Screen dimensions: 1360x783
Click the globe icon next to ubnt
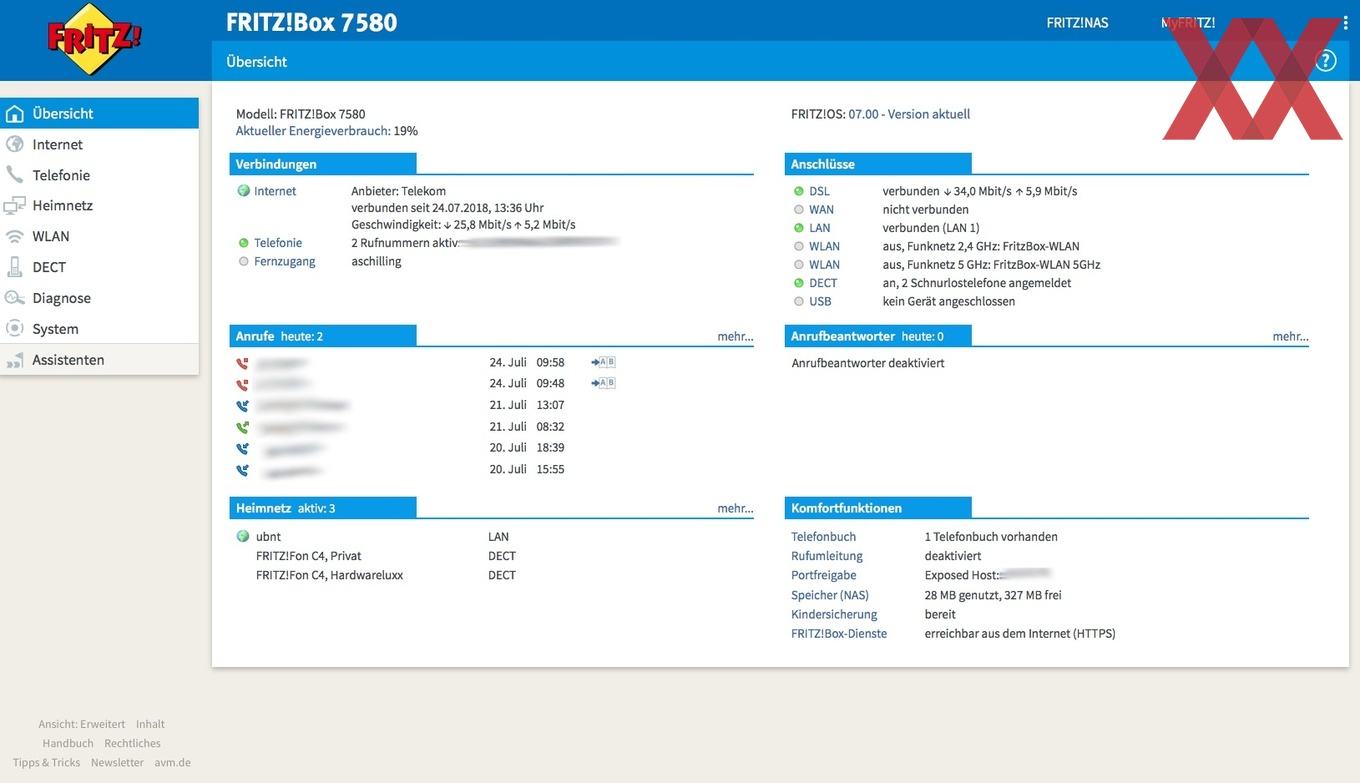point(243,536)
